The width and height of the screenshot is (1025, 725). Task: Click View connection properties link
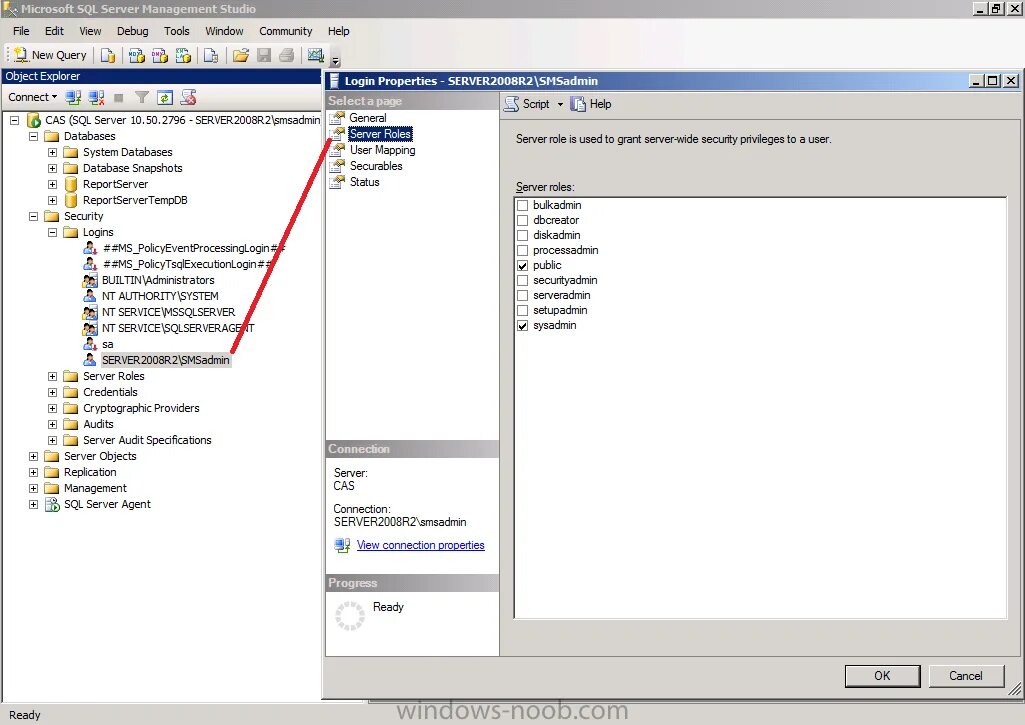(420, 545)
